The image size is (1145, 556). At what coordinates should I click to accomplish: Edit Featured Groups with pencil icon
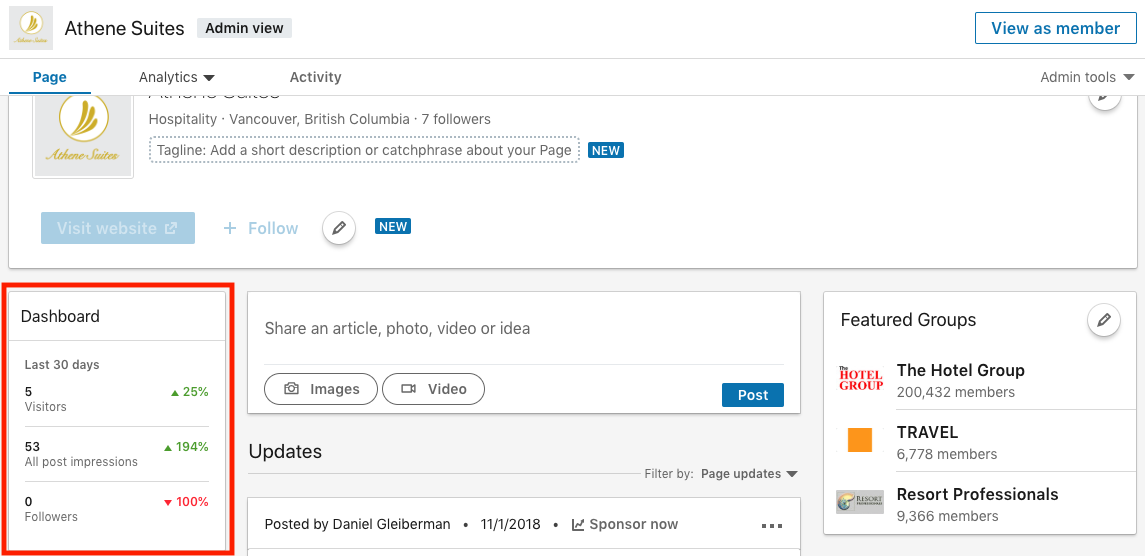pos(1103,320)
